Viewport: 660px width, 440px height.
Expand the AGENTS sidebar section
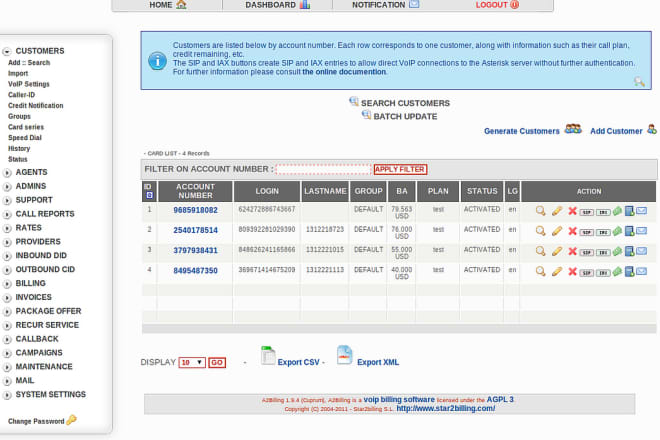7,173
